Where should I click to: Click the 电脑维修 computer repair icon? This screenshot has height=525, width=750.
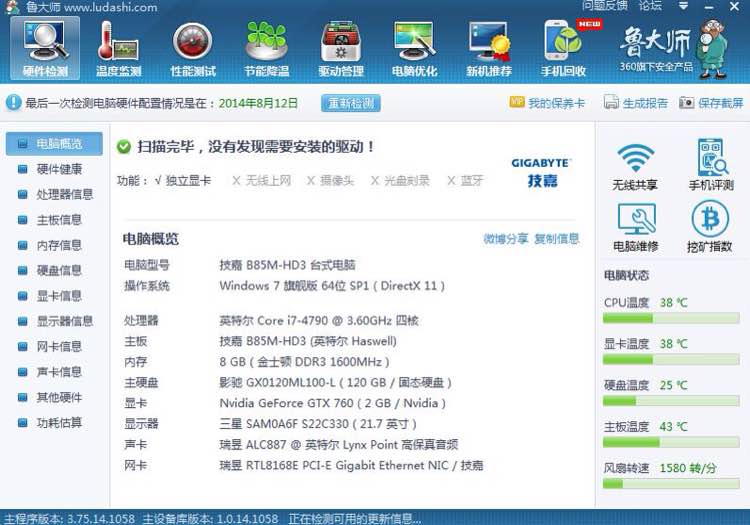pos(636,227)
